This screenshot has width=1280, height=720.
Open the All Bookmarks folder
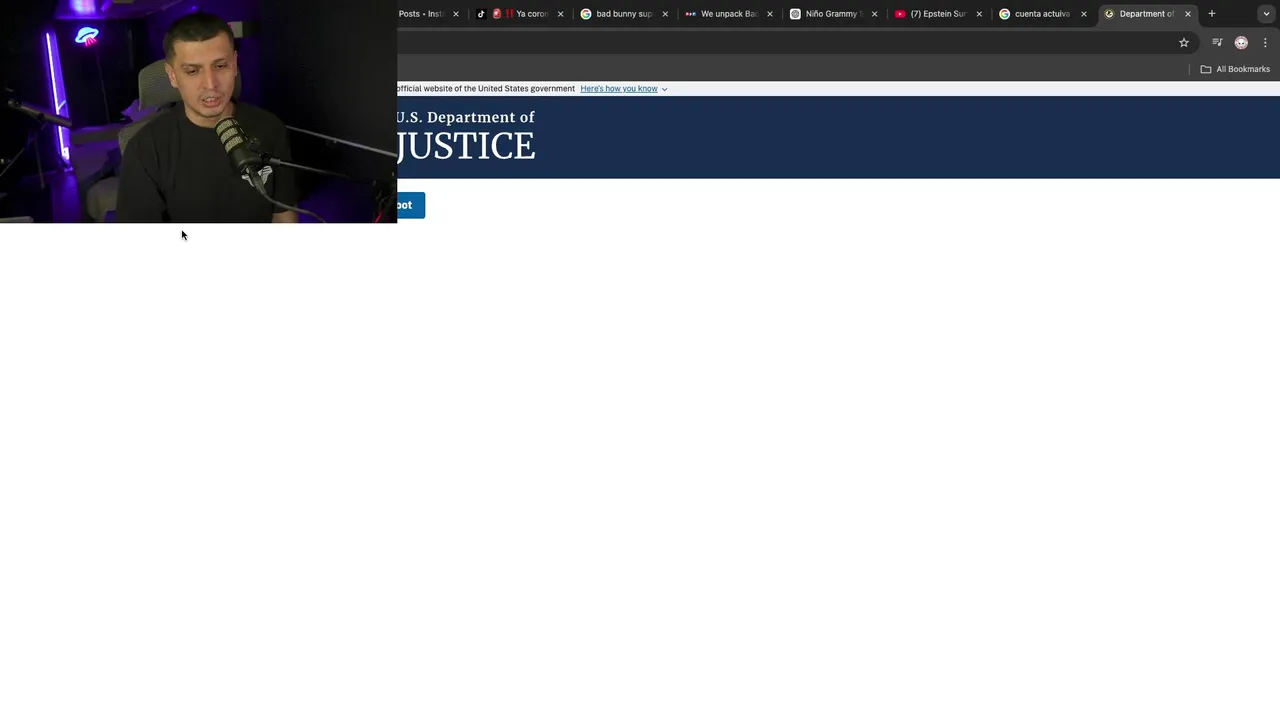1235,69
